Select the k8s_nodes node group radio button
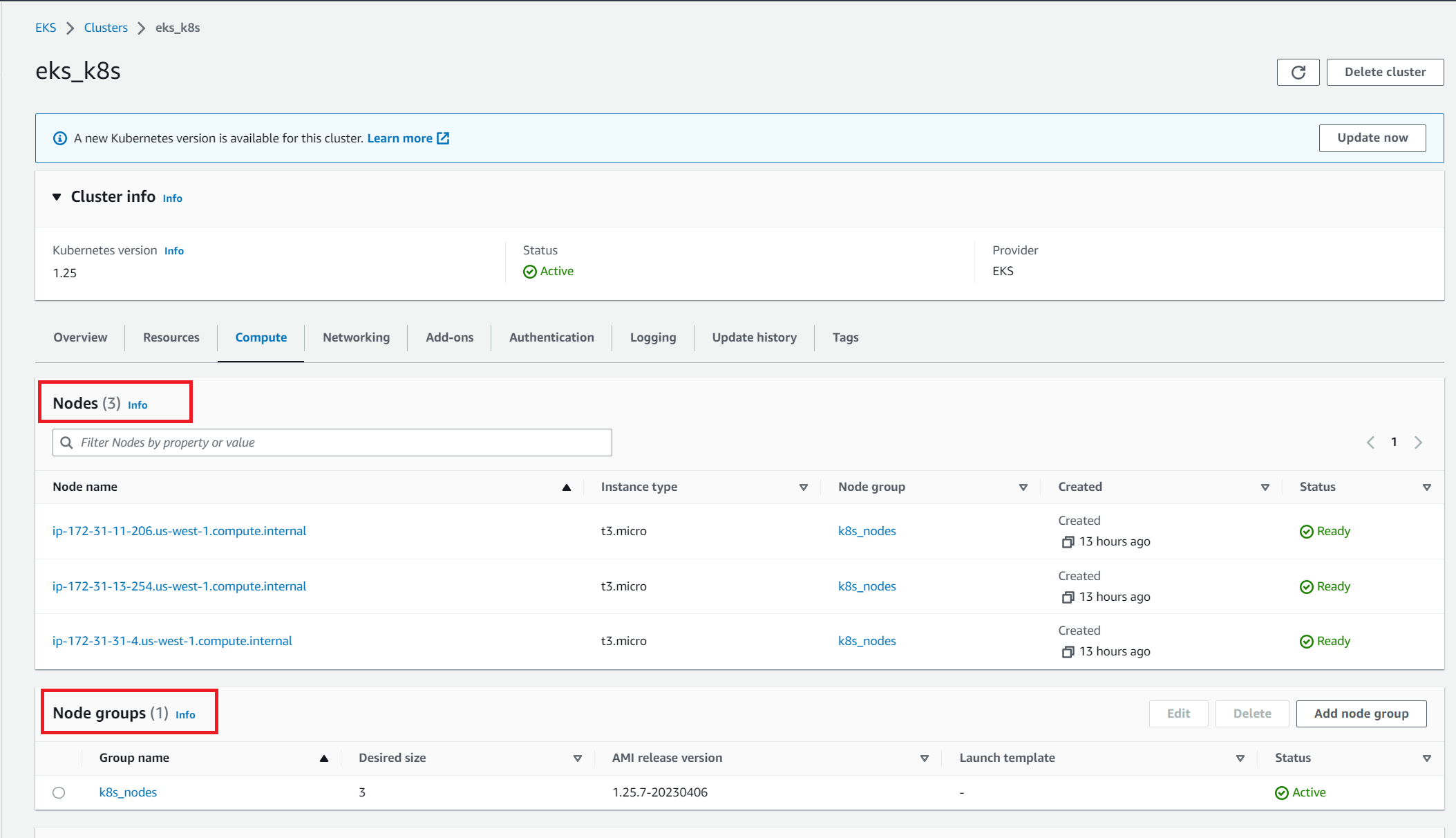The image size is (1456, 838). point(59,792)
